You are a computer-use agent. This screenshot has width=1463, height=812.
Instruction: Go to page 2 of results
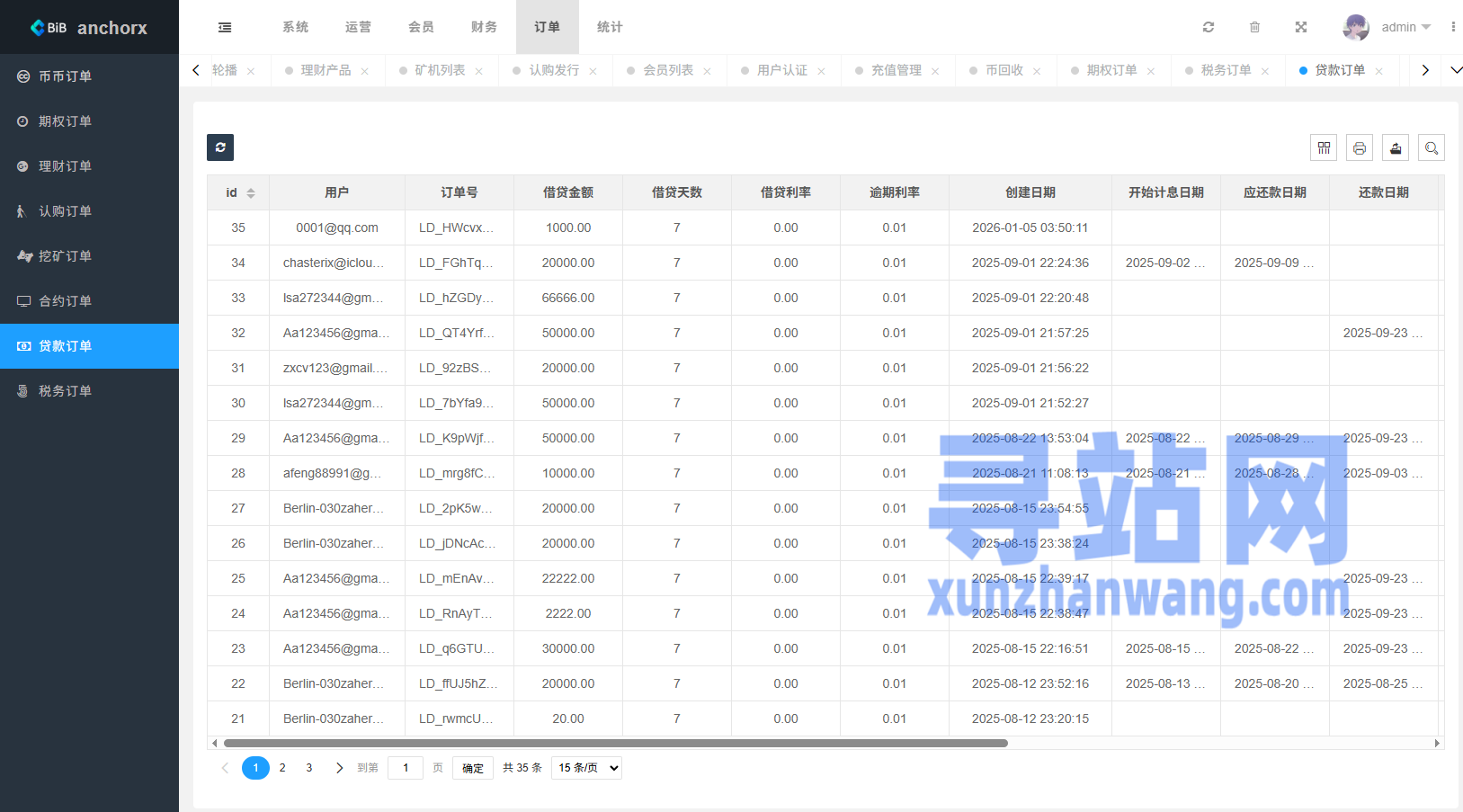pyautogui.click(x=282, y=768)
